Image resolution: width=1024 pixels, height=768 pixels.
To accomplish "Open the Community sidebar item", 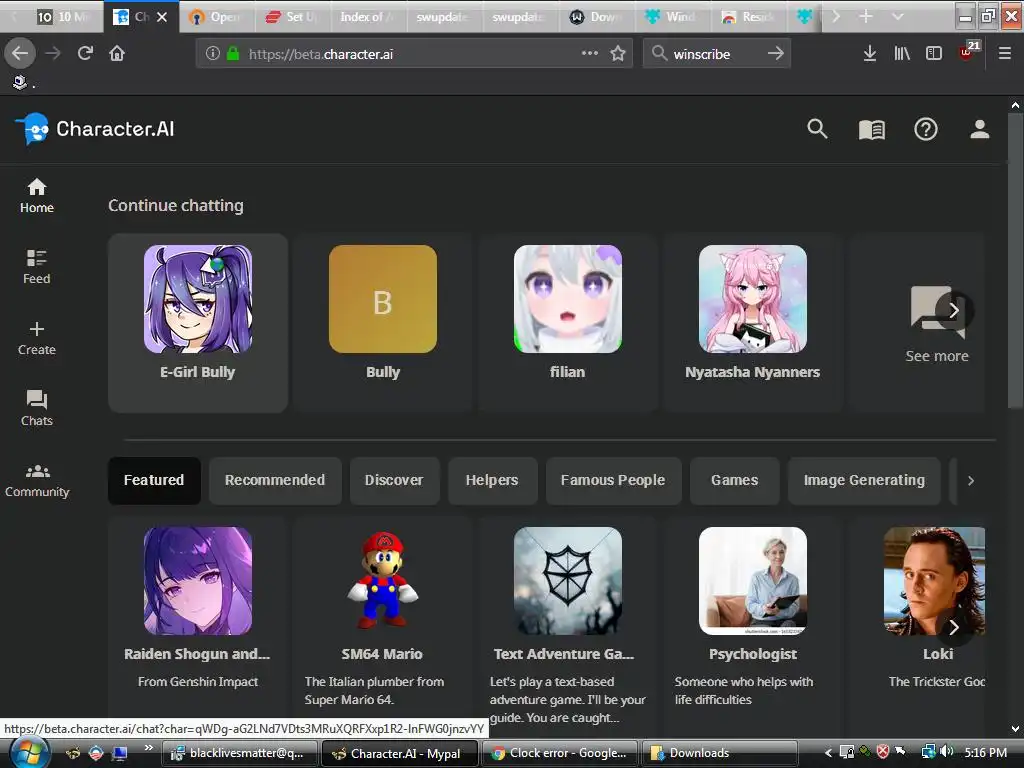I will pyautogui.click(x=37, y=480).
